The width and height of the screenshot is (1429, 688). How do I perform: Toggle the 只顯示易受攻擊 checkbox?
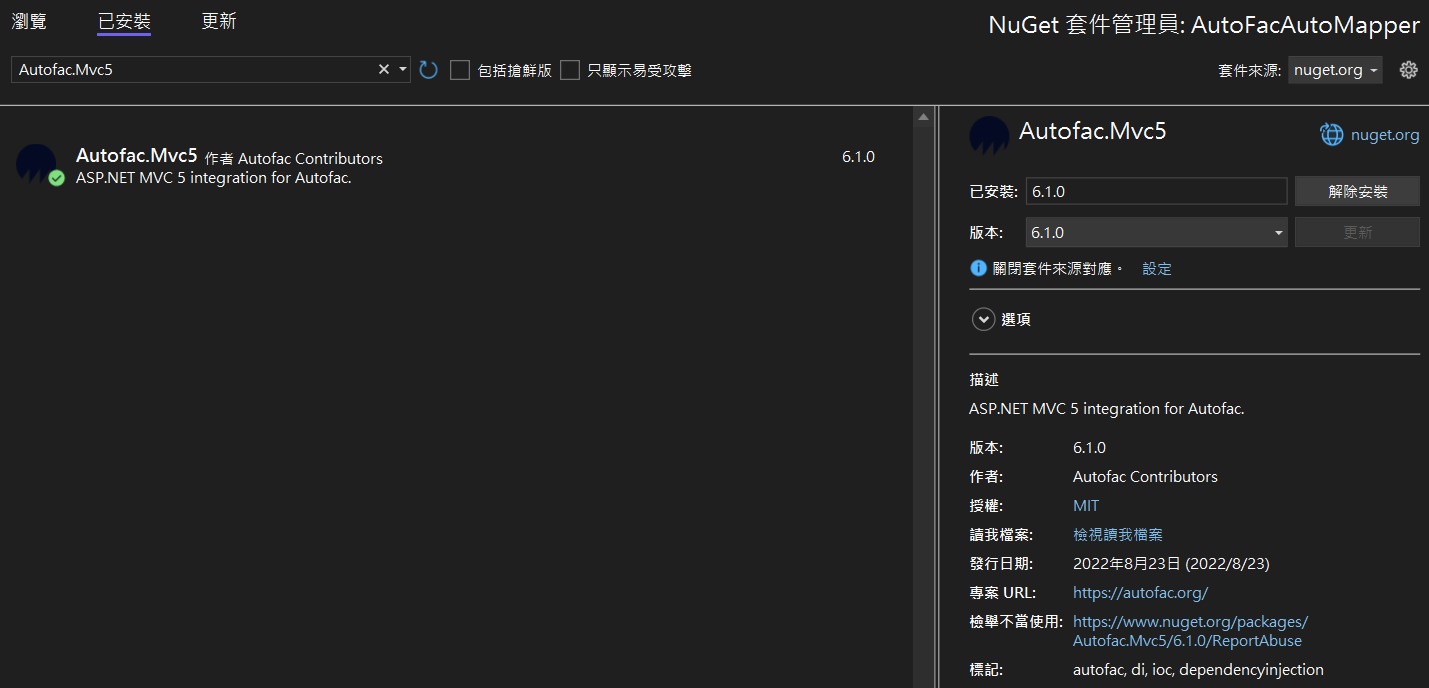[570, 70]
